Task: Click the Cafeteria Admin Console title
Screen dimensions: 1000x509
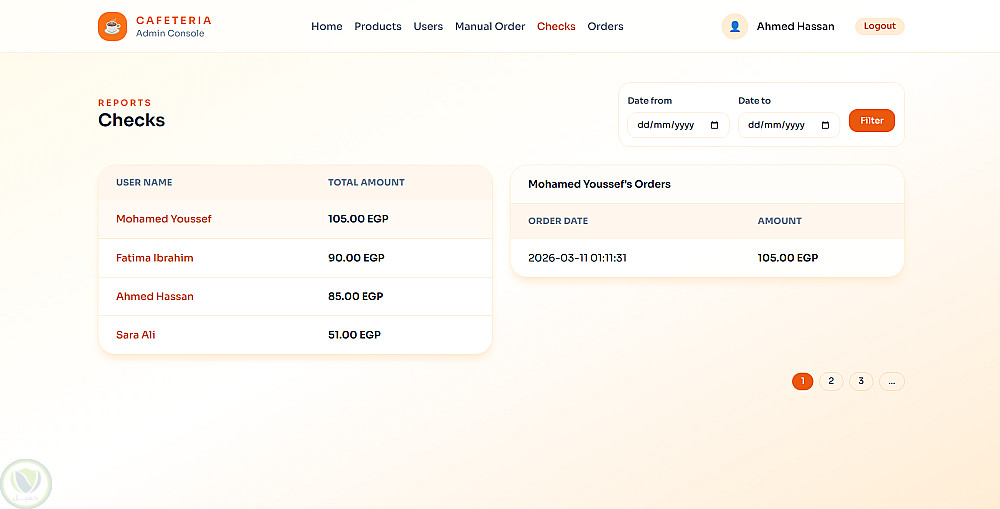Action: coord(173,26)
